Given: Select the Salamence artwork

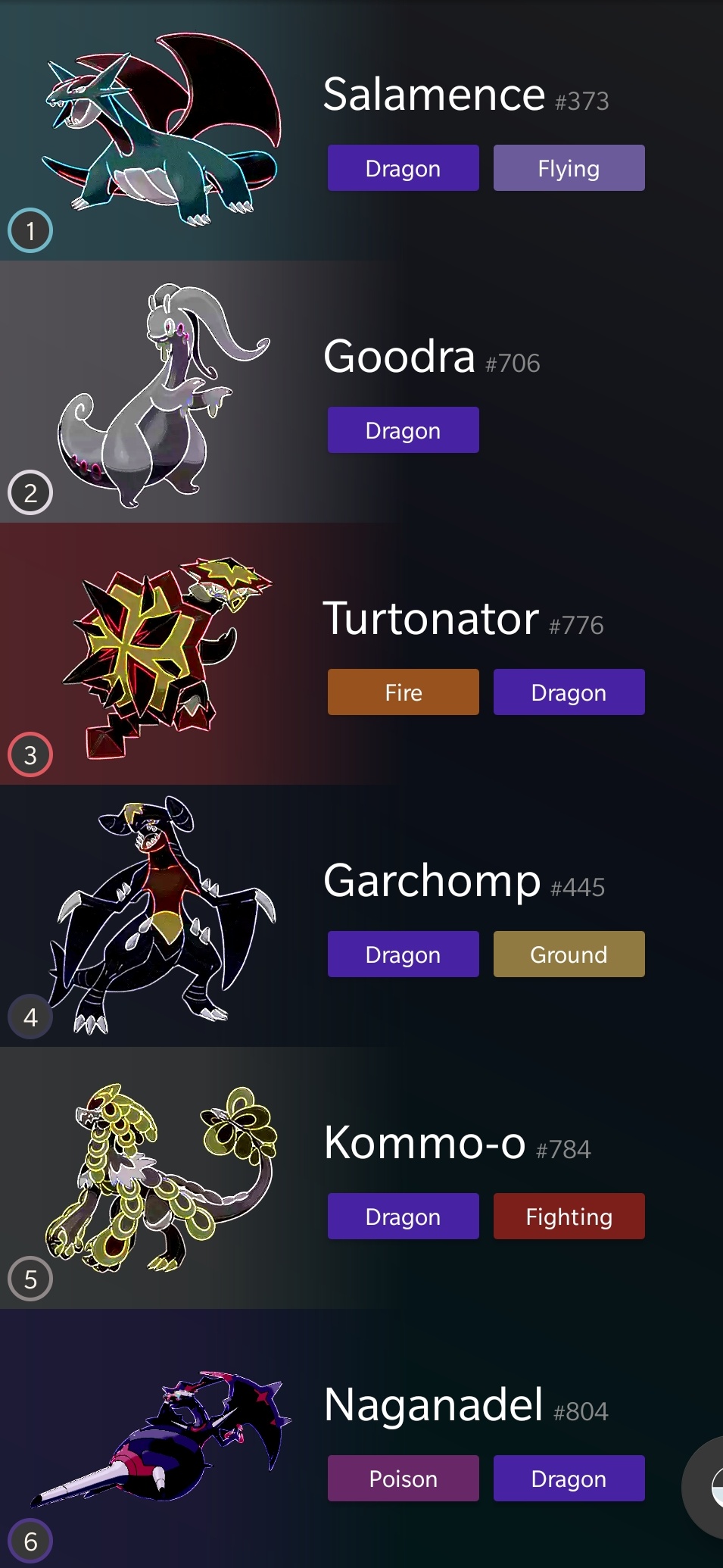Looking at the screenshot, I should pos(160,130).
